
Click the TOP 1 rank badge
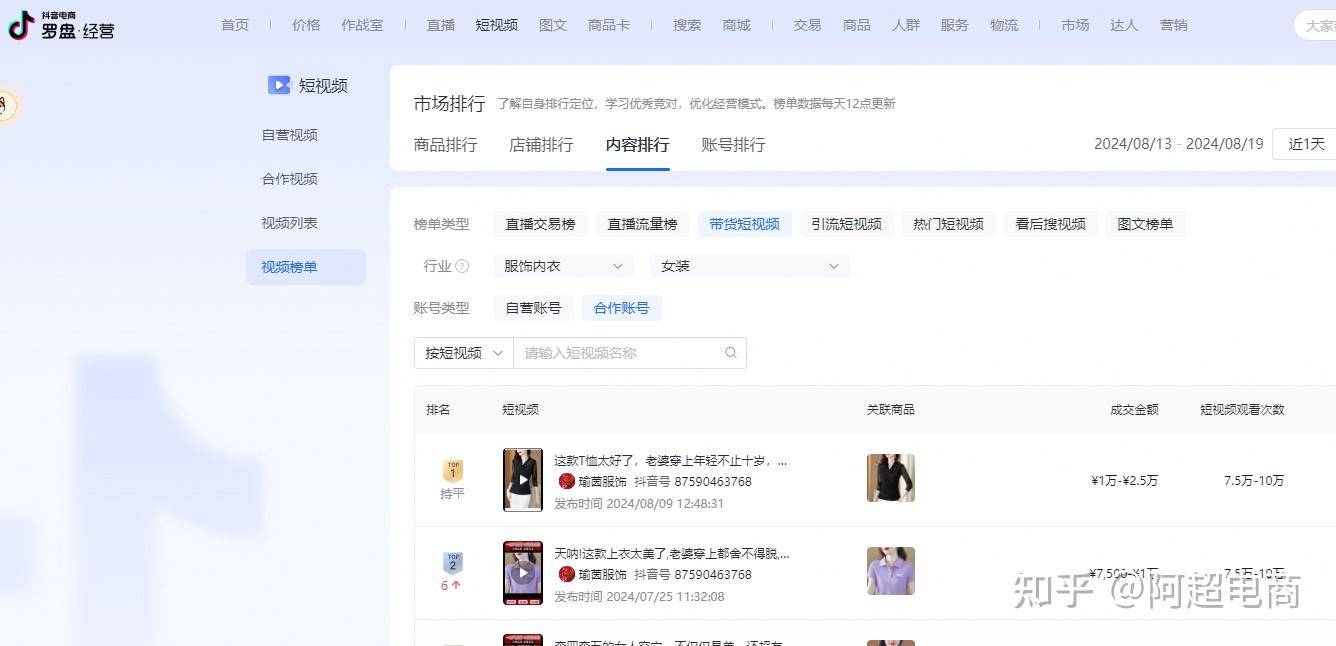click(x=453, y=470)
